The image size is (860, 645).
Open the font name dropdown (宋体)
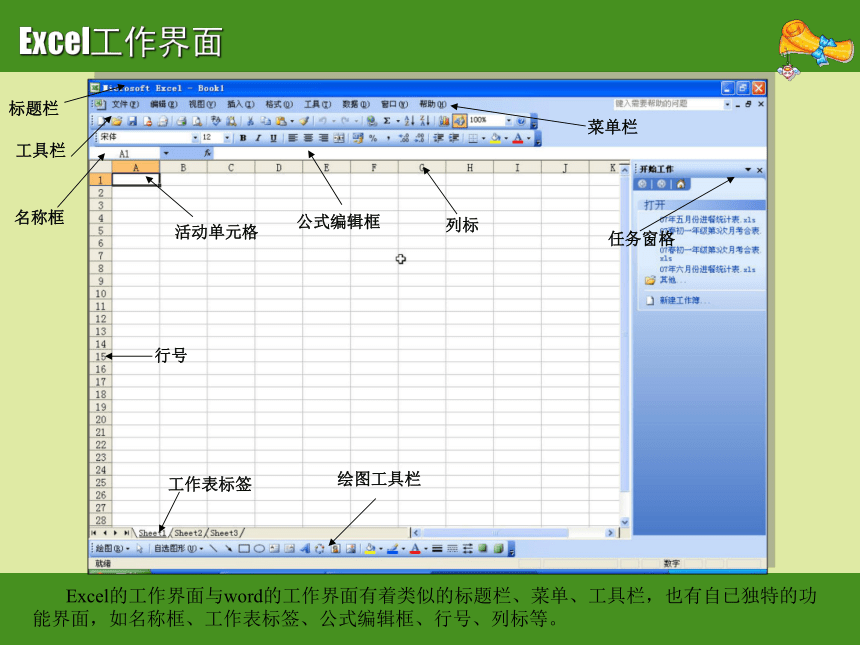click(x=195, y=138)
